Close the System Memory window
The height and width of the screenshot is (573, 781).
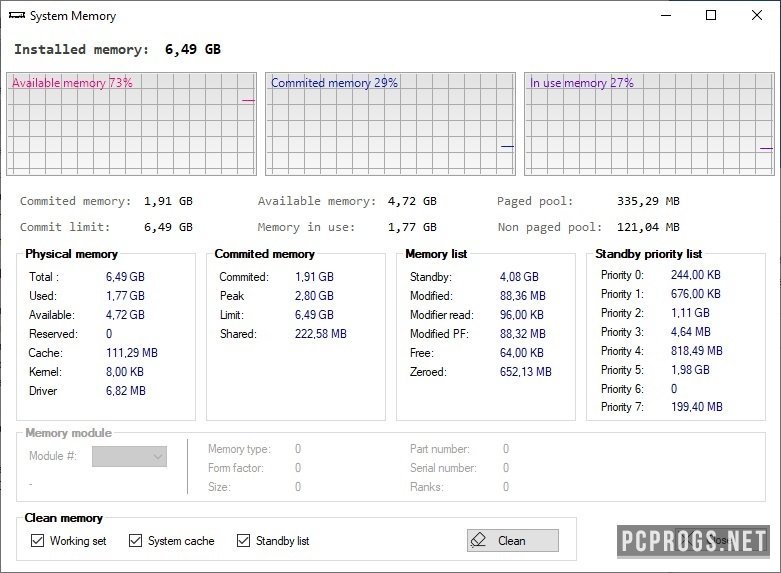pos(757,15)
